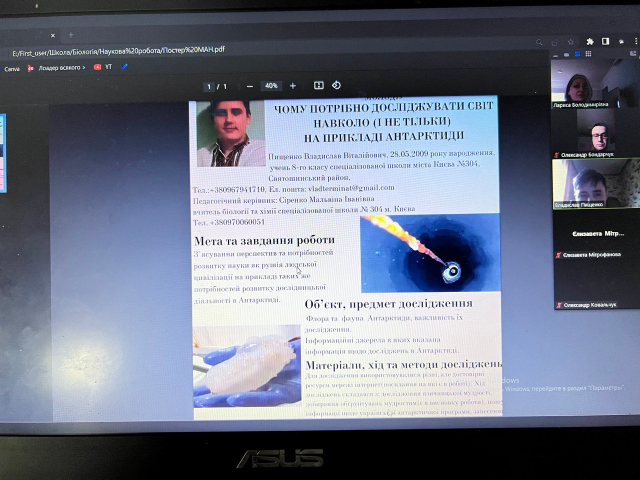Image resolution: width=640 pixels, height=480 pixels.
Task: Click the share page icon in the address bar
Action: coord(555,42)
